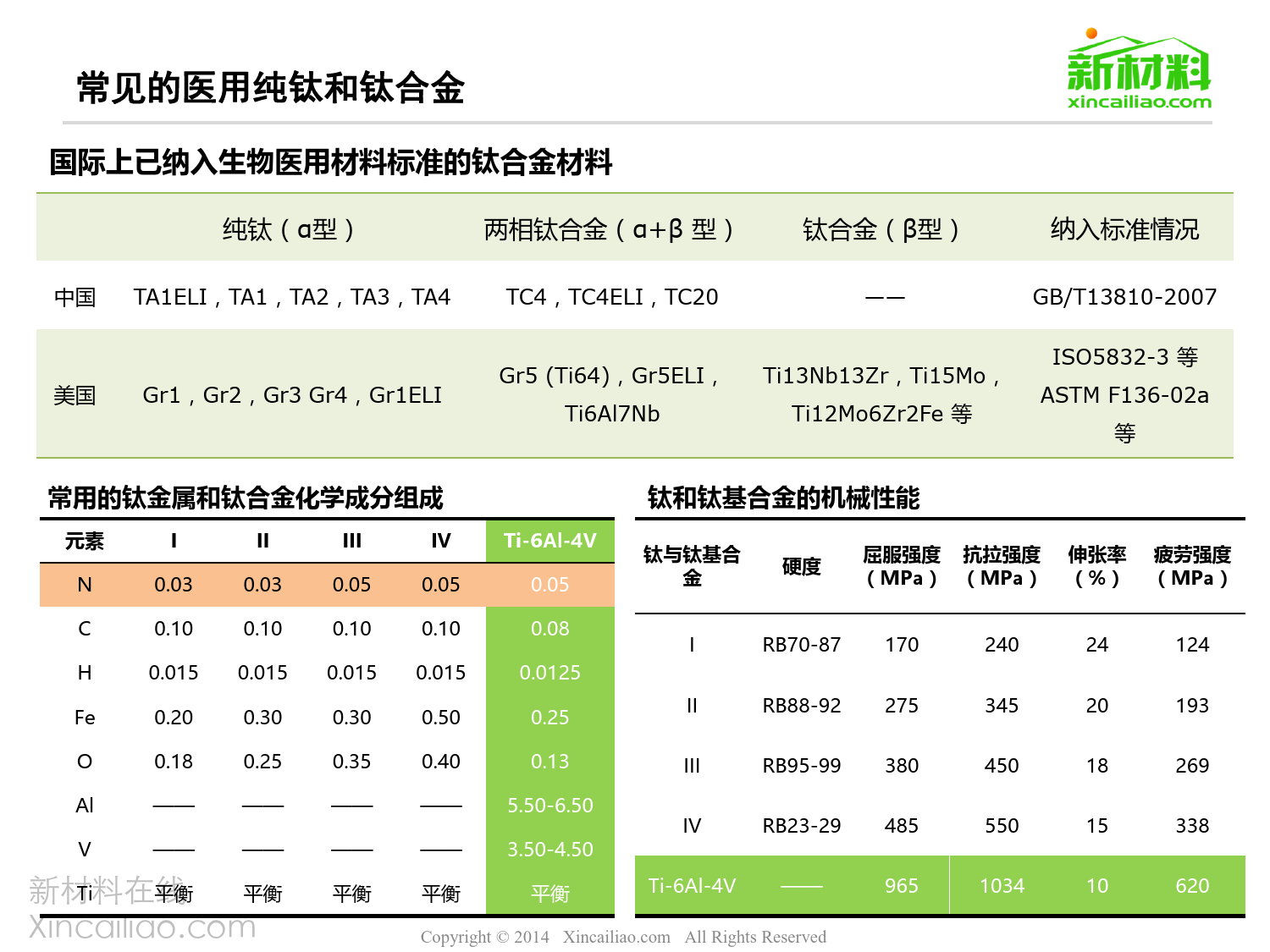
Task: Click the fatigue strength value 620
Action: coord(1192,886)
